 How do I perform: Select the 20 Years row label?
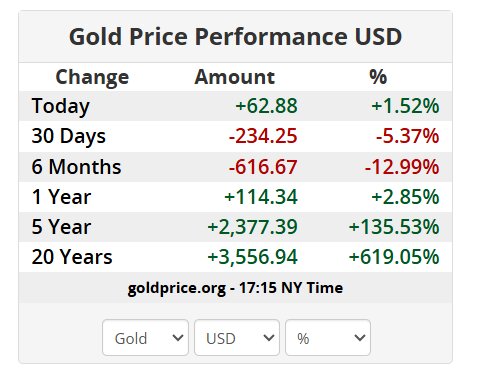72,257
